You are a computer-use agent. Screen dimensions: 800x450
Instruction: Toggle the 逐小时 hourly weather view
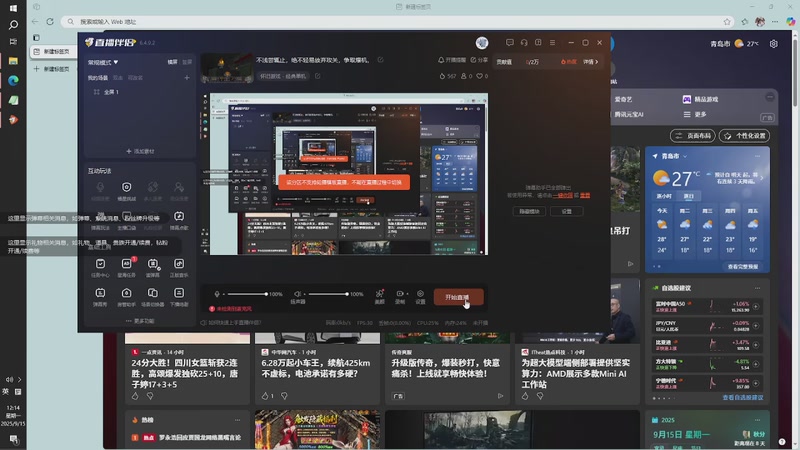click(x=664, y=196)
